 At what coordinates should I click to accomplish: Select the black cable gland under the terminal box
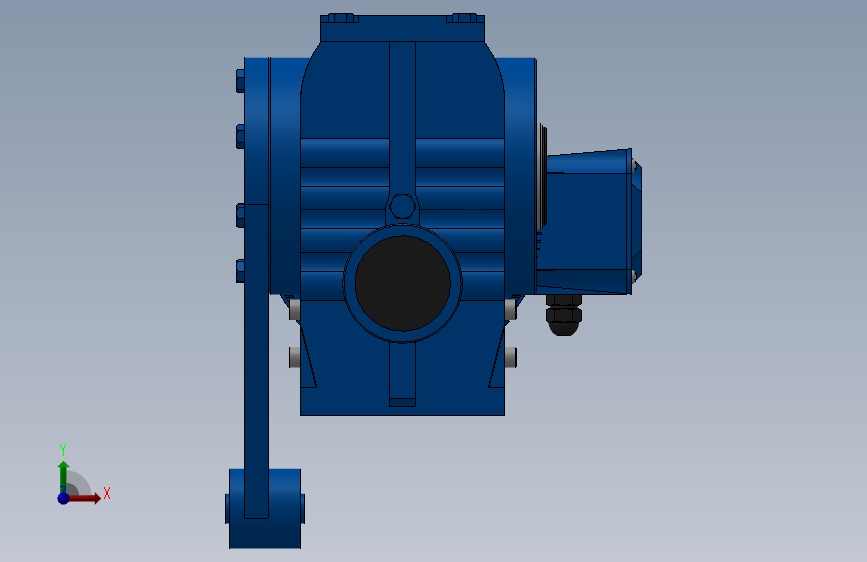563,315
